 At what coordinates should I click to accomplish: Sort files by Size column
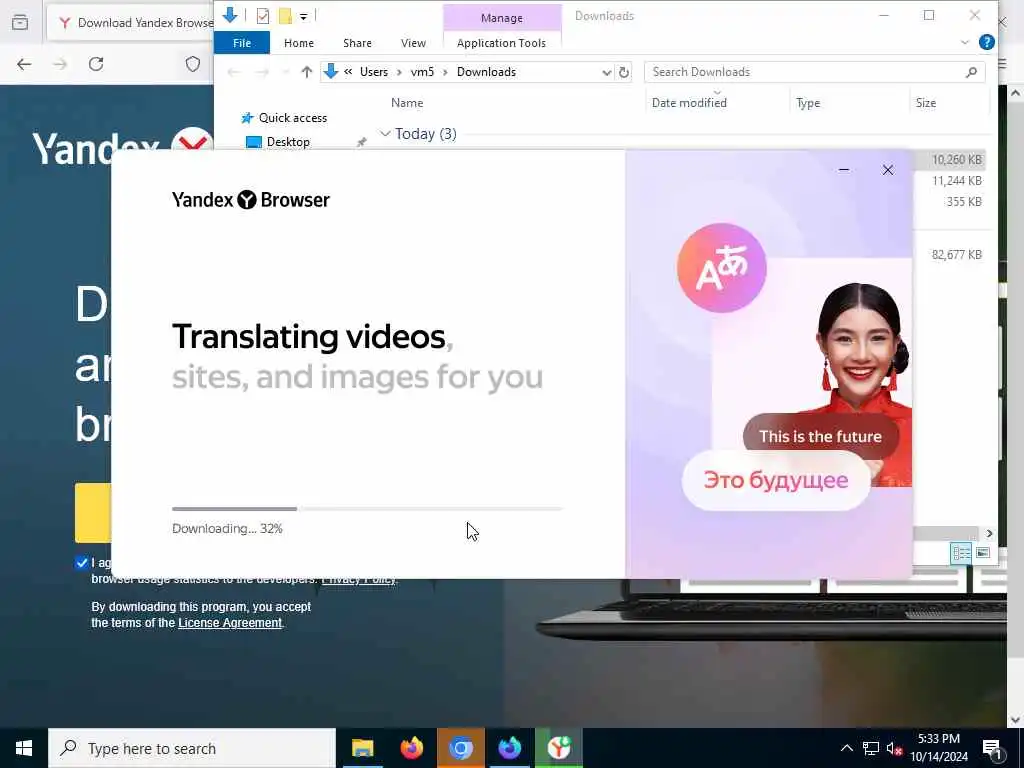point(925,103)
